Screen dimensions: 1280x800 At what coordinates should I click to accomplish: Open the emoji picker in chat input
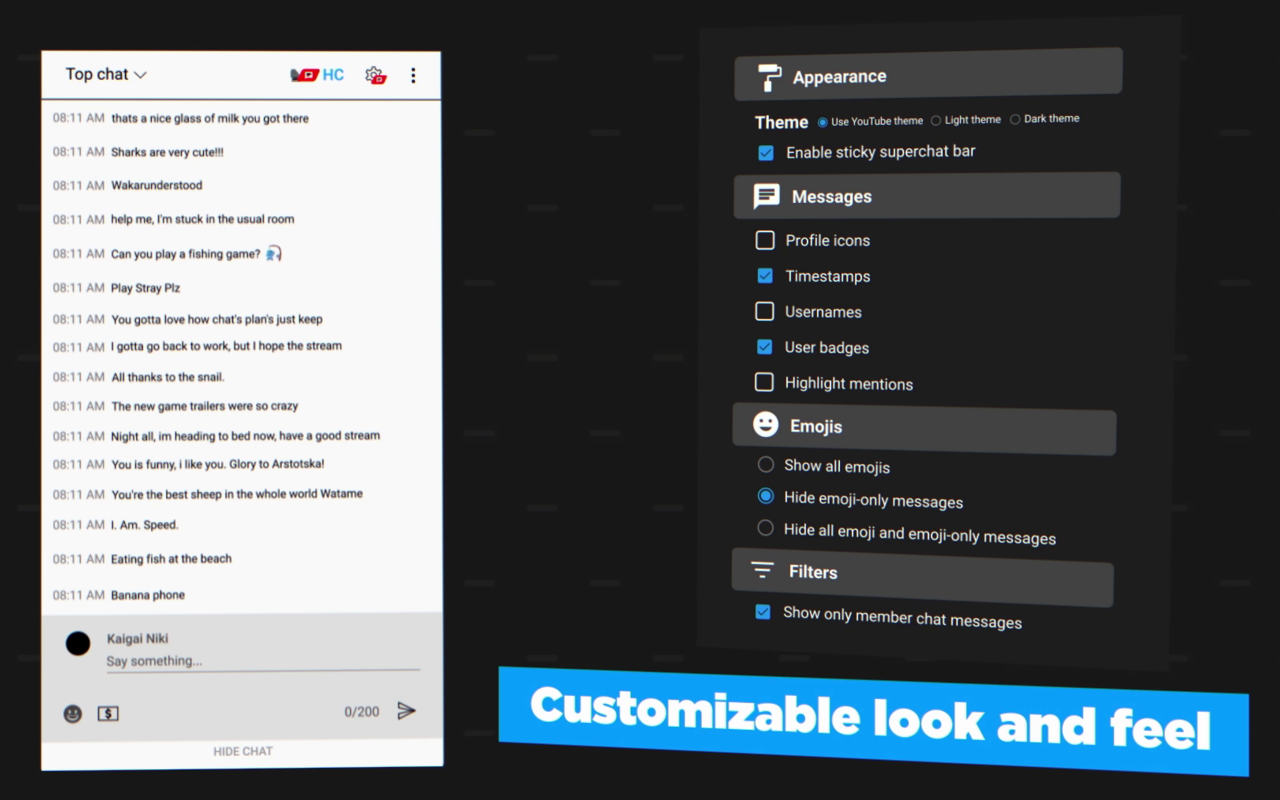pos(73,713)
